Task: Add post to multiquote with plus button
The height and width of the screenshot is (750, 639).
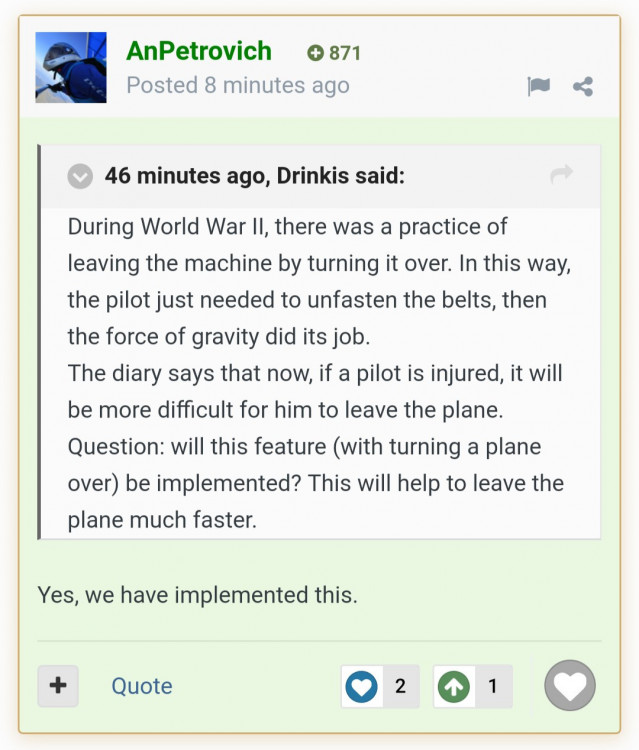Action: pyautogui.click(x=58, y=686)
